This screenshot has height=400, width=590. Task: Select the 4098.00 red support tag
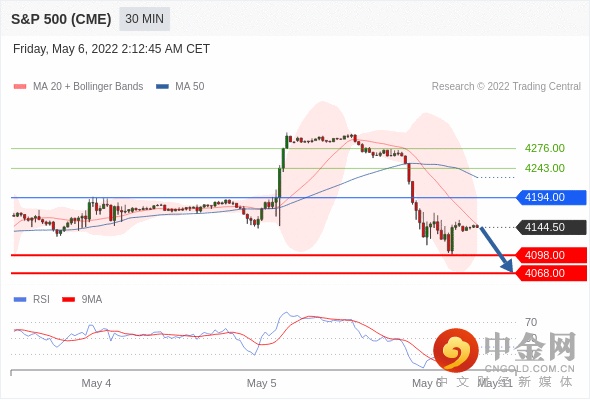(x=552, y=255)
